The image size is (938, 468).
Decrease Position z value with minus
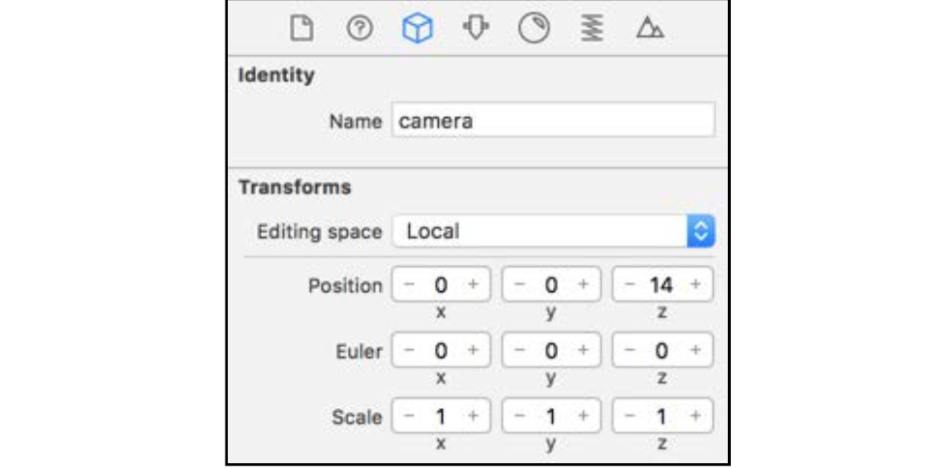(629, 284)
